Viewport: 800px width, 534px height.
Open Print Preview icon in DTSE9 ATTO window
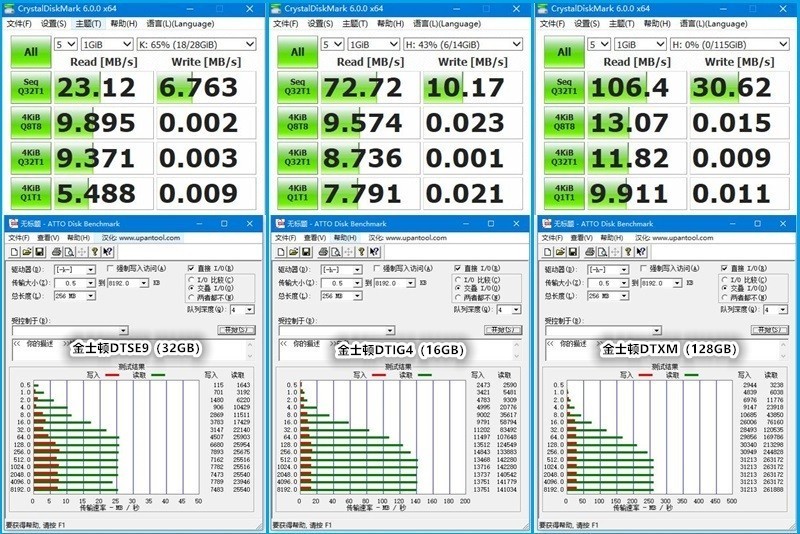pyautogui.click(x=69, y=251)
